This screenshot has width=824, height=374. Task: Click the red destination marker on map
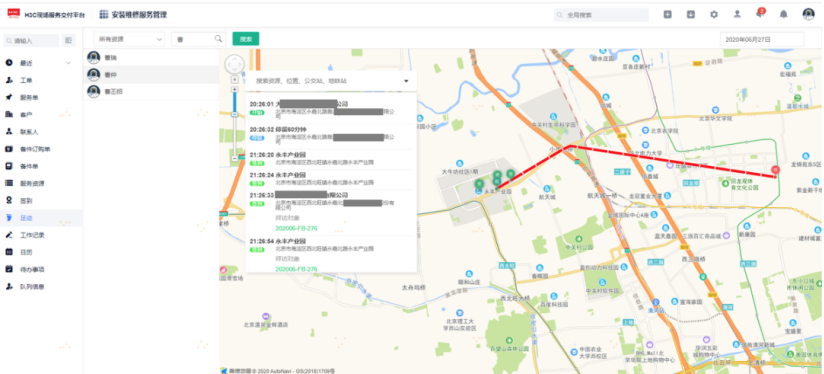(775, 170)
